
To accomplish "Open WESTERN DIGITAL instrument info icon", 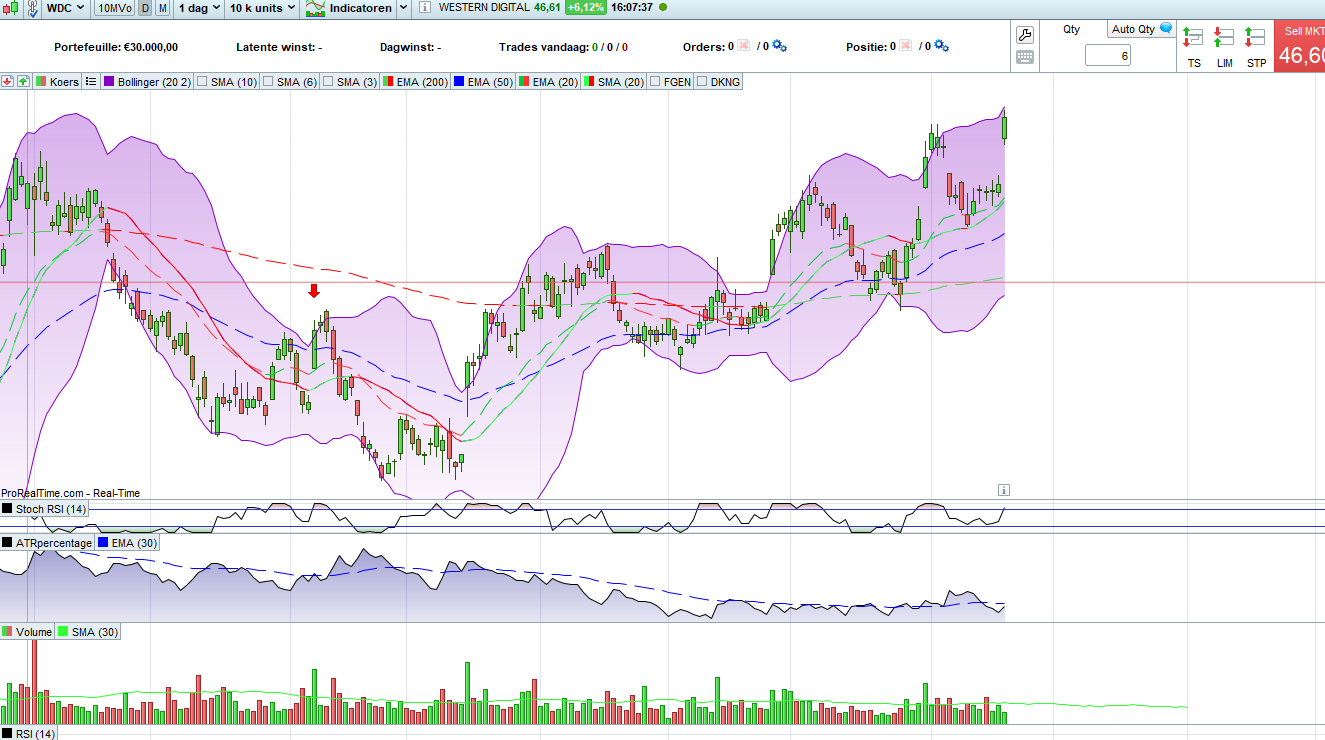I will coord(424,8).
